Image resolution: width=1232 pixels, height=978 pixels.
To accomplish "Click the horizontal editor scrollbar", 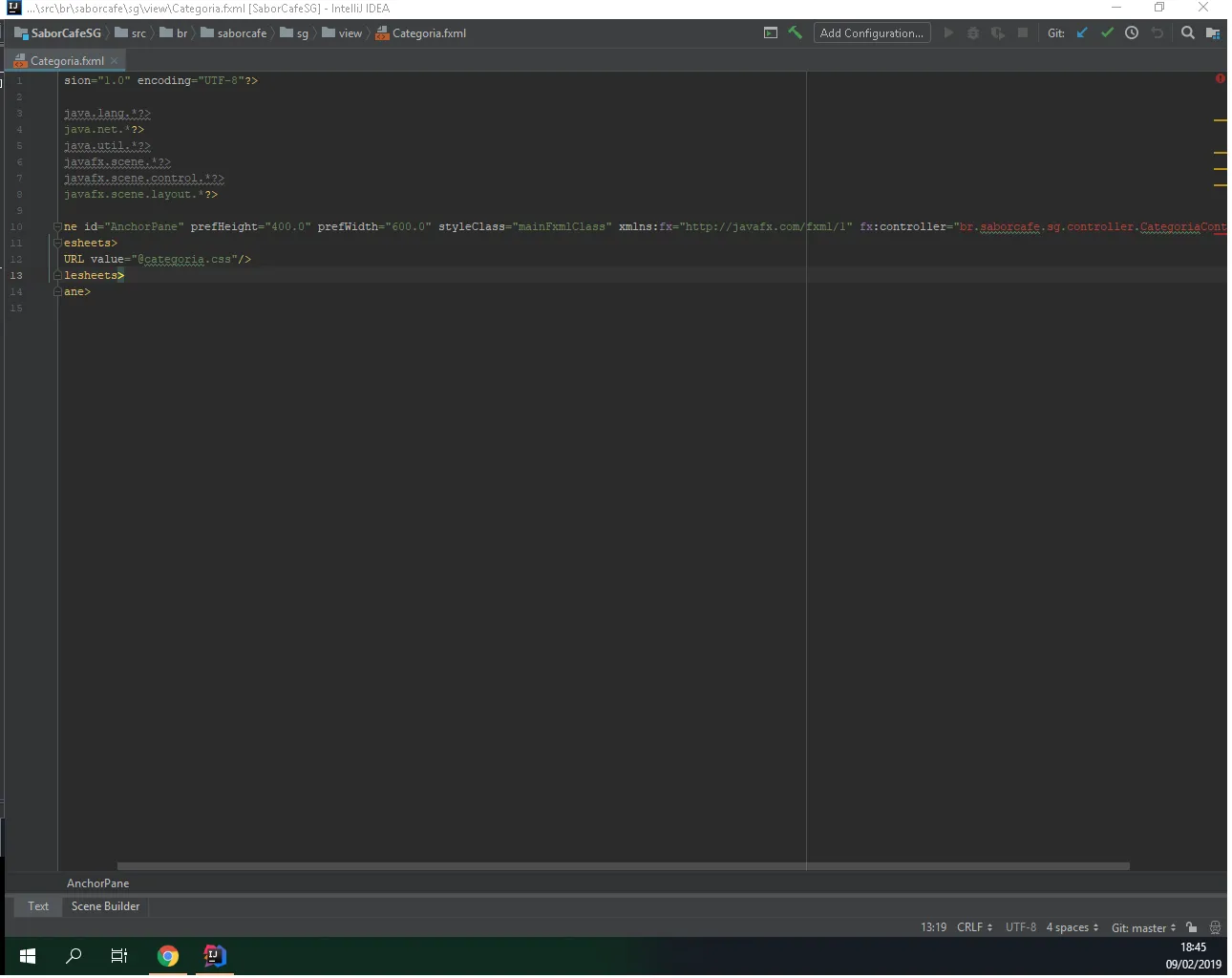I will pos(623,866).
